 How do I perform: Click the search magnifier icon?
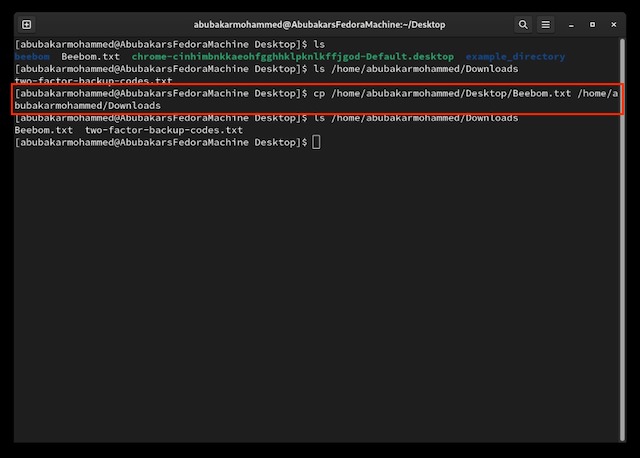pos(523,24)
